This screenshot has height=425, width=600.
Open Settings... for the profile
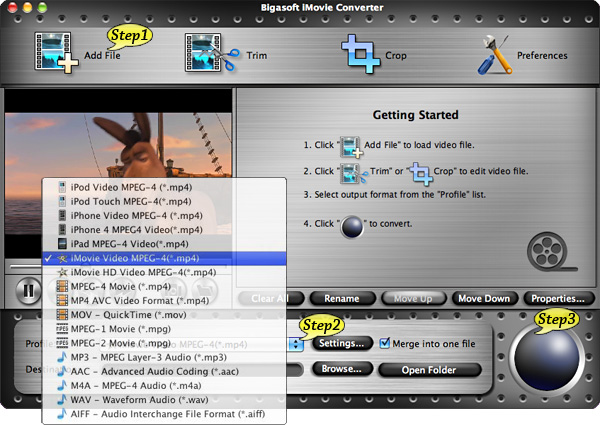(342, 343)
